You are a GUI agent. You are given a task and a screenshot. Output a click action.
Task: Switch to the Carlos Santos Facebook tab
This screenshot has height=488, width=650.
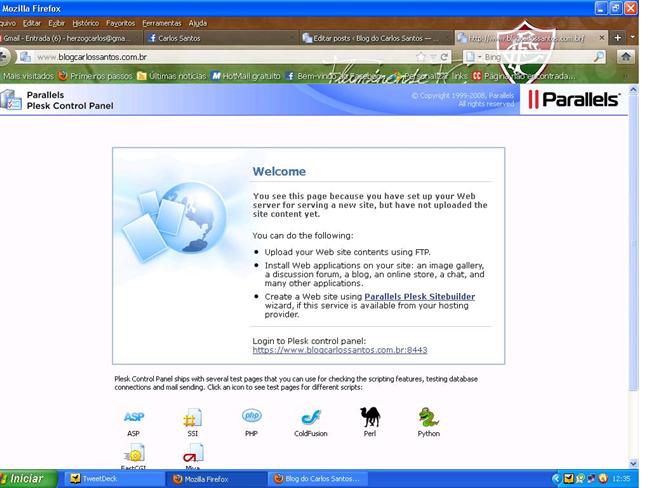click(221, 38)
